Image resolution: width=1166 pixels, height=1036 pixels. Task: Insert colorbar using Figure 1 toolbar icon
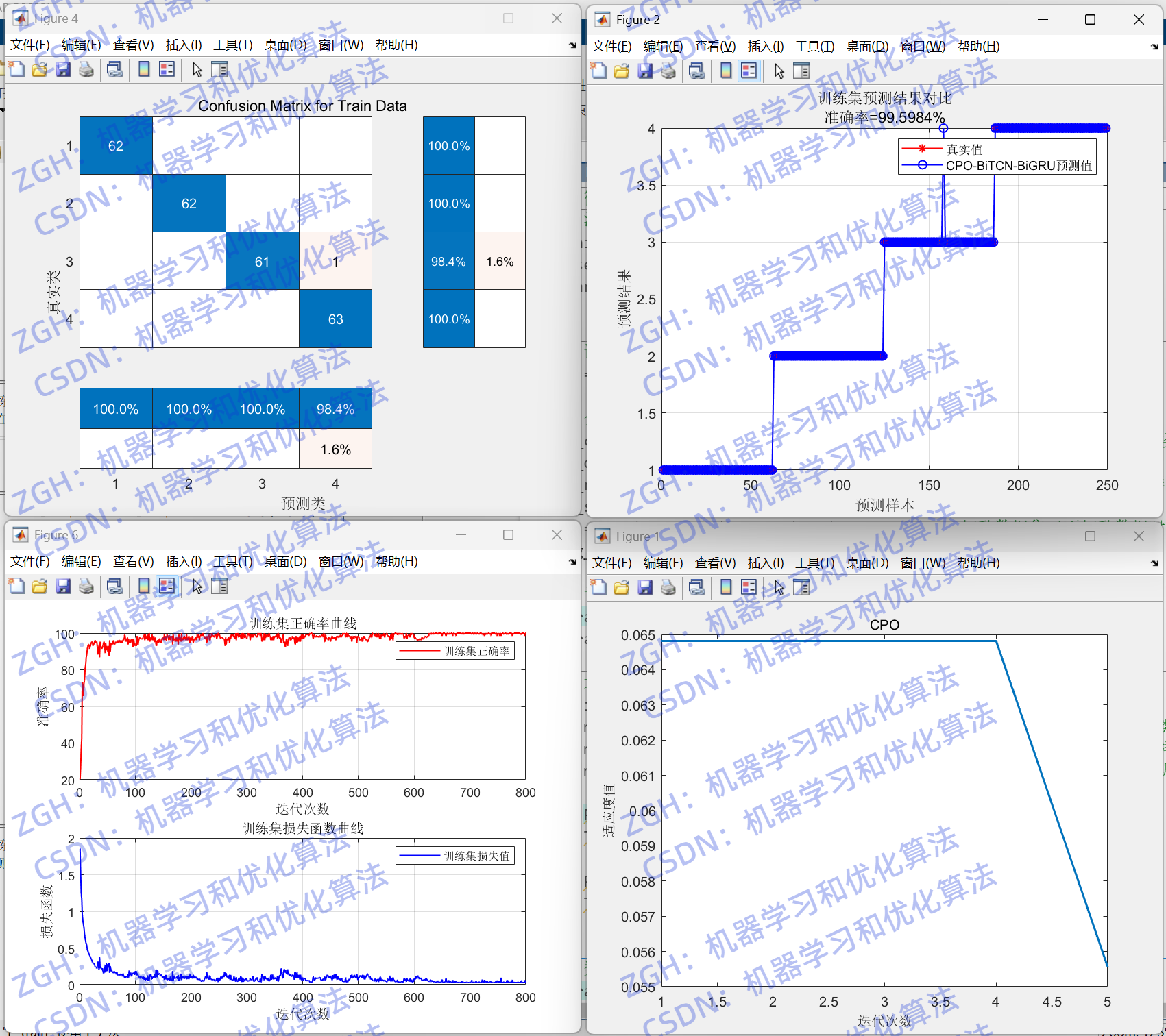click(726, 587)
